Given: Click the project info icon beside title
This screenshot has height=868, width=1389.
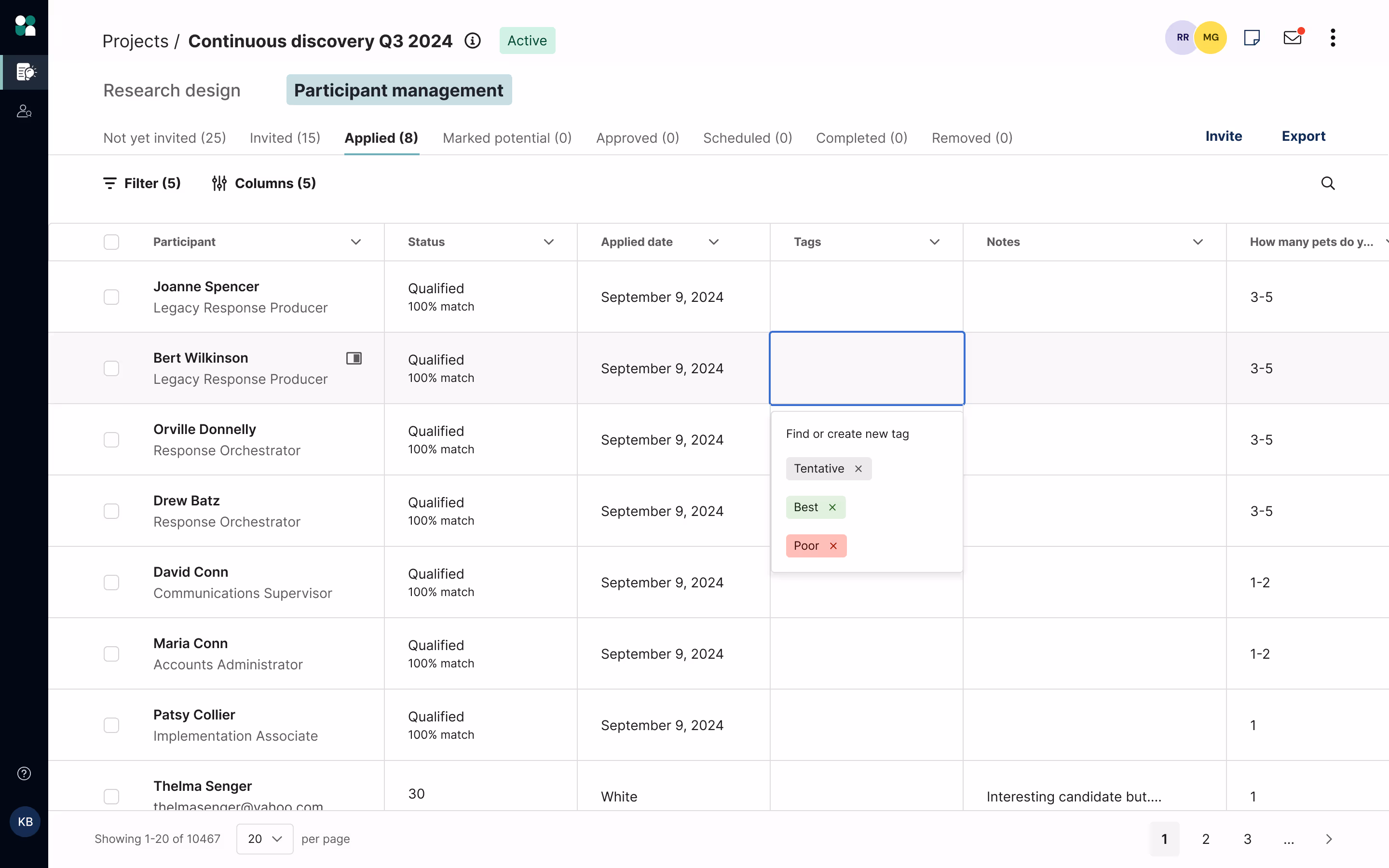Looking at the screenshot, I should click(472, 41).
